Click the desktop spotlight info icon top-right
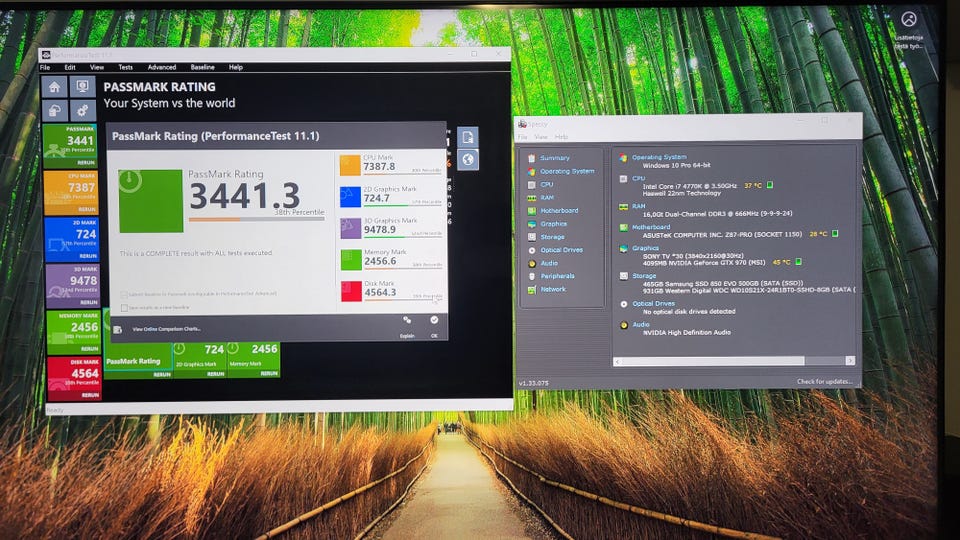Image resolution: width=960 pixels, height=540 pixels. click(x=909, y=20)
